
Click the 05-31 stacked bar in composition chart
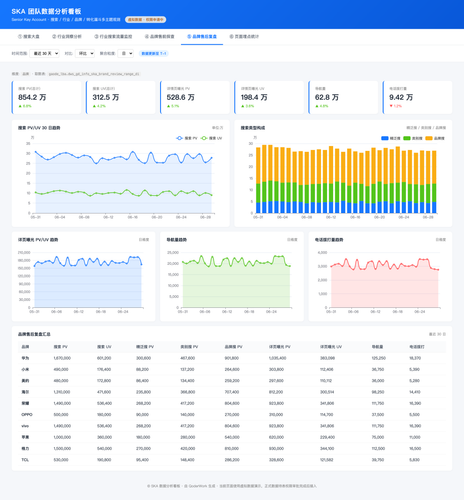[x=258, y=180]
